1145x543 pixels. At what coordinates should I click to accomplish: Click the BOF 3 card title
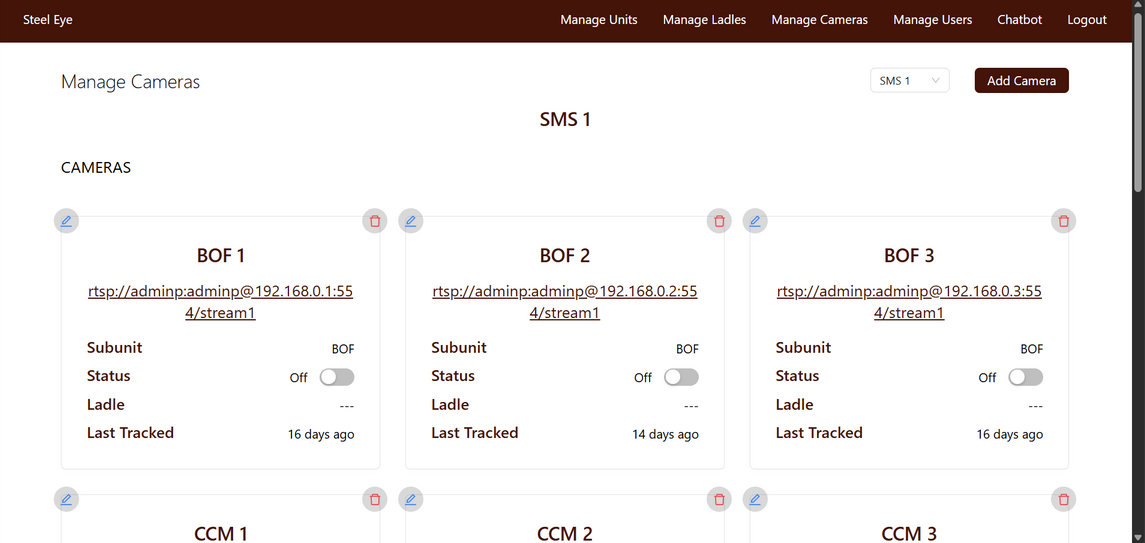pyautogui.click(x=909, y=255)
